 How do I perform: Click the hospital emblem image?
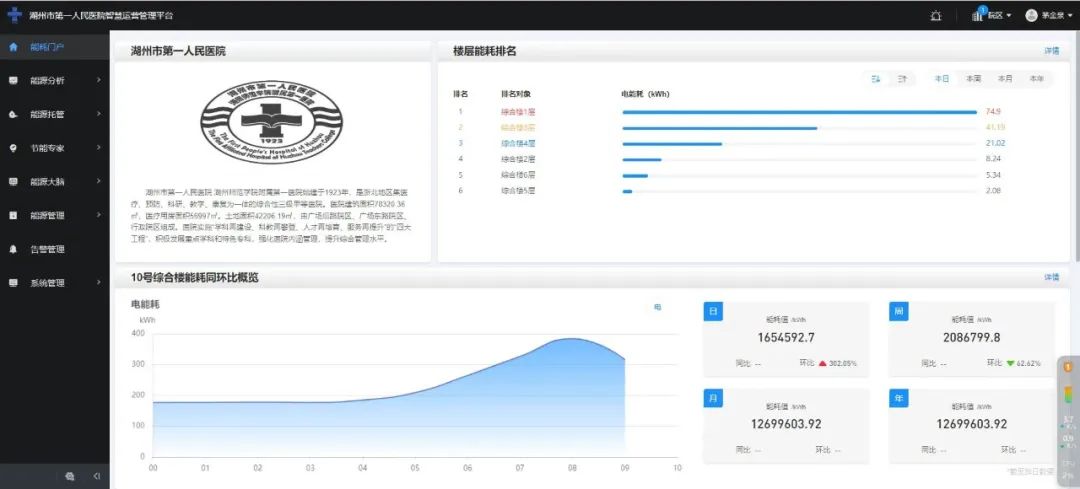(271, 121)
